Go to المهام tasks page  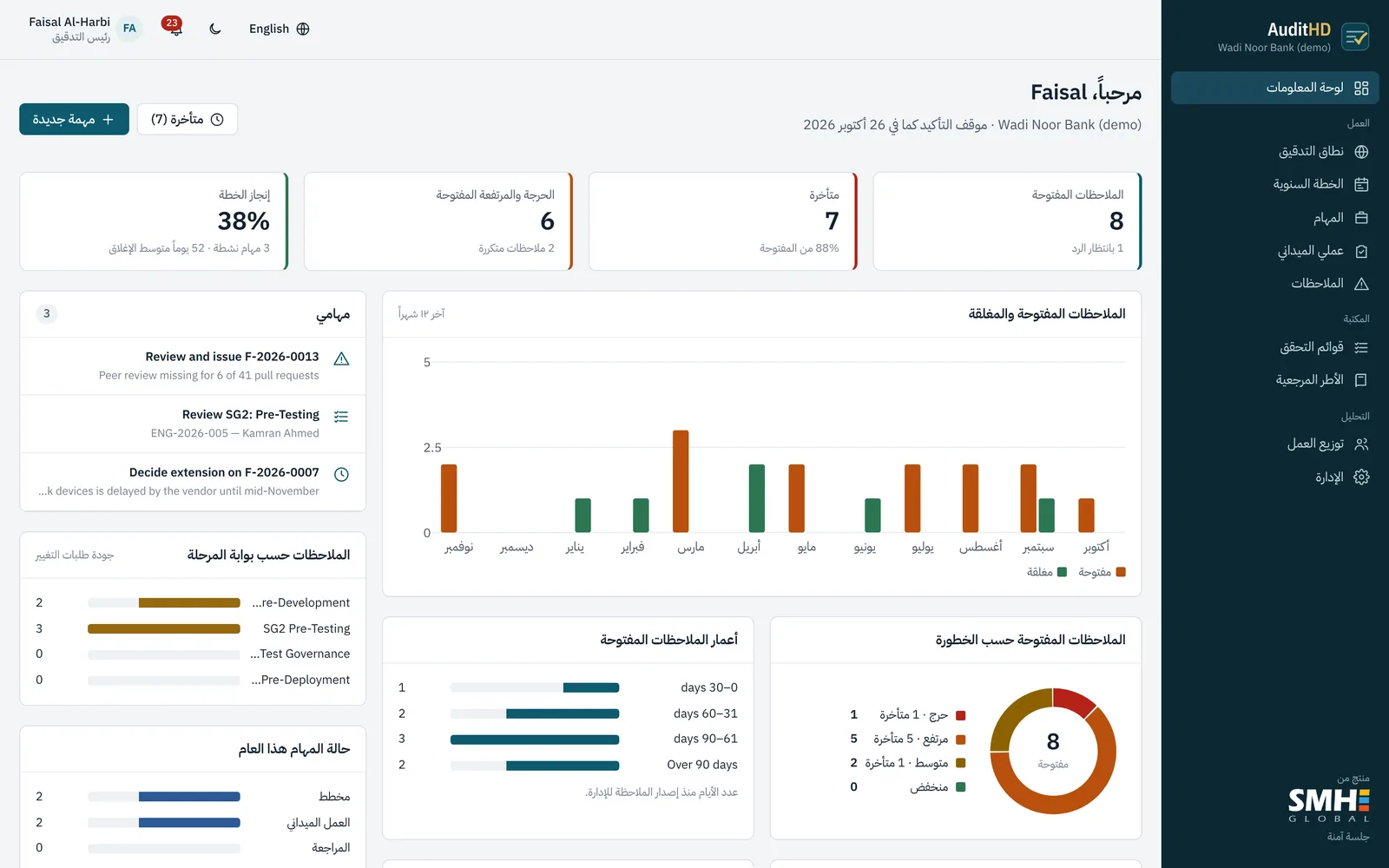[1274, 217]
